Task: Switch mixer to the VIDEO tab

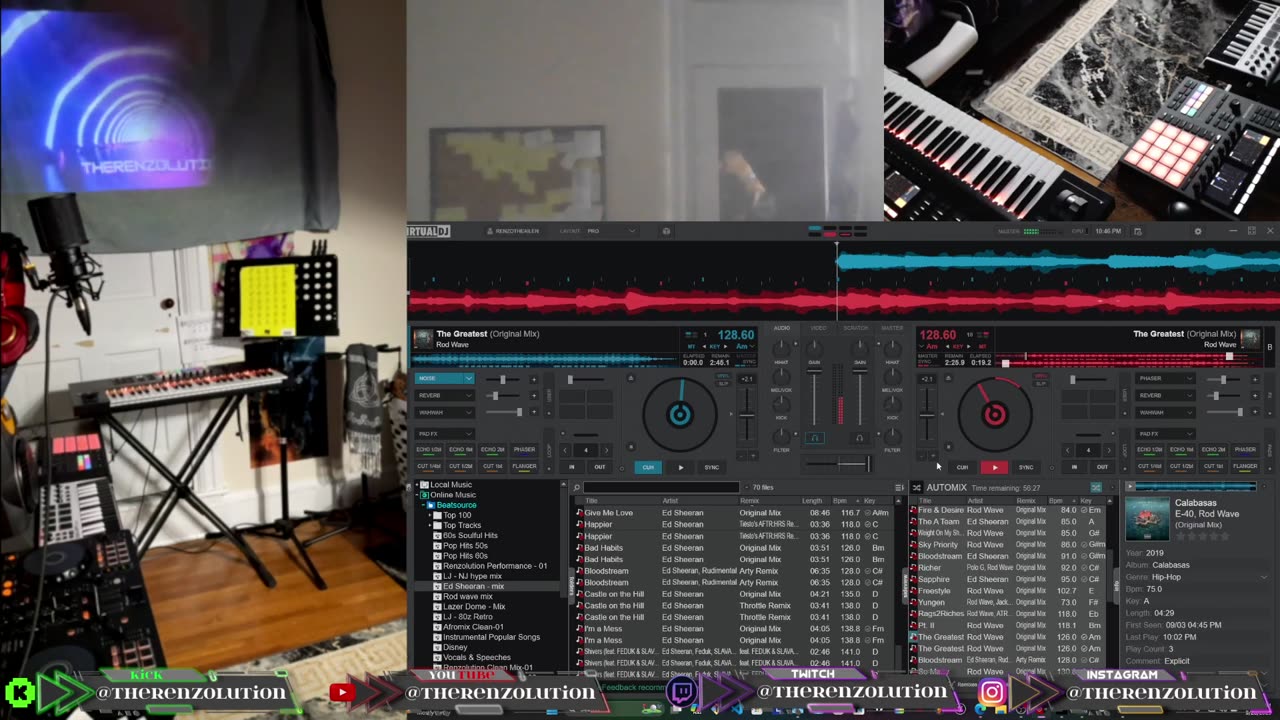Action: [x=819, y=328]
